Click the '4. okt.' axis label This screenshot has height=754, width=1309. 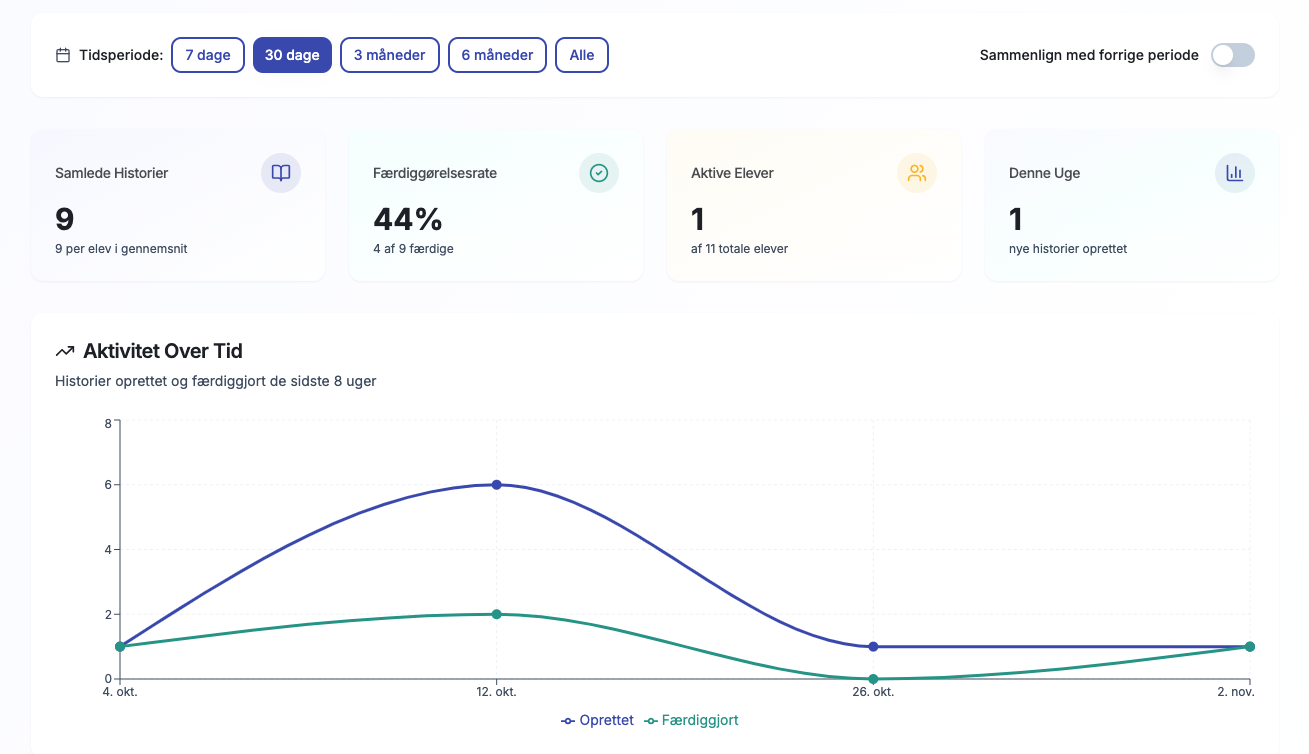point(120,692)
